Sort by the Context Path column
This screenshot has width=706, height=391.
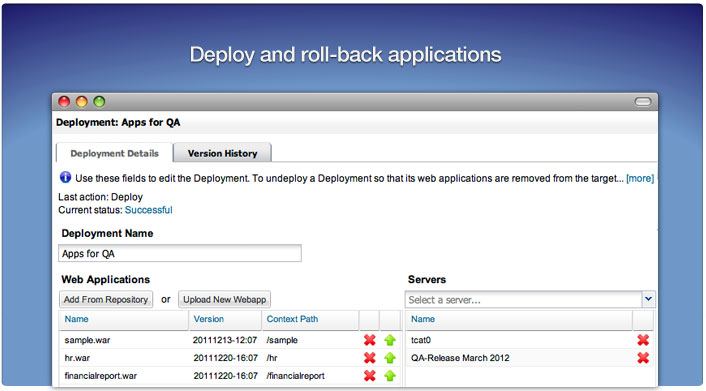pyautogui.click(x=310, y=319)
